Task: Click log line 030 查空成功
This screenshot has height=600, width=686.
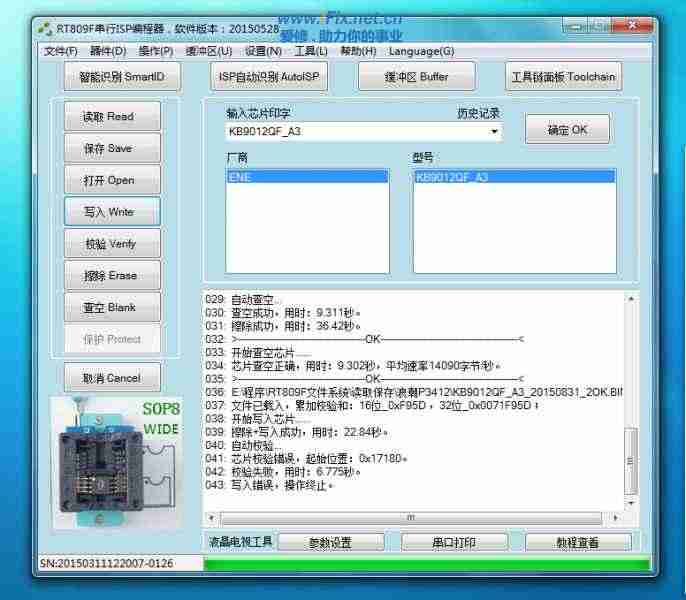Action: click(283, 313)
